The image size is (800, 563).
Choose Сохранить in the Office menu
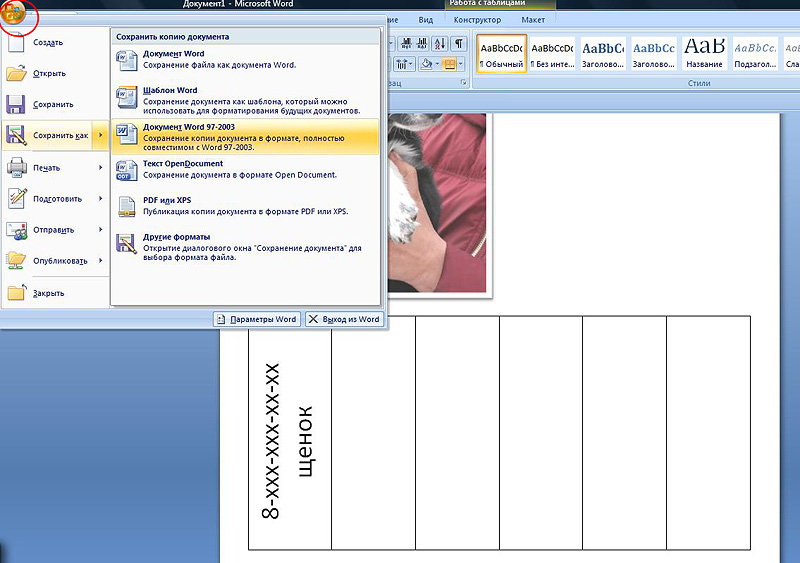[53, 105]
